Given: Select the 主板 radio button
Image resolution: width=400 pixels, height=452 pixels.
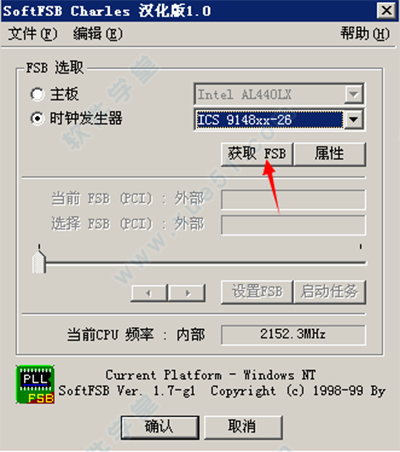Looking at the screenshot, I should [x=37, y=94].
